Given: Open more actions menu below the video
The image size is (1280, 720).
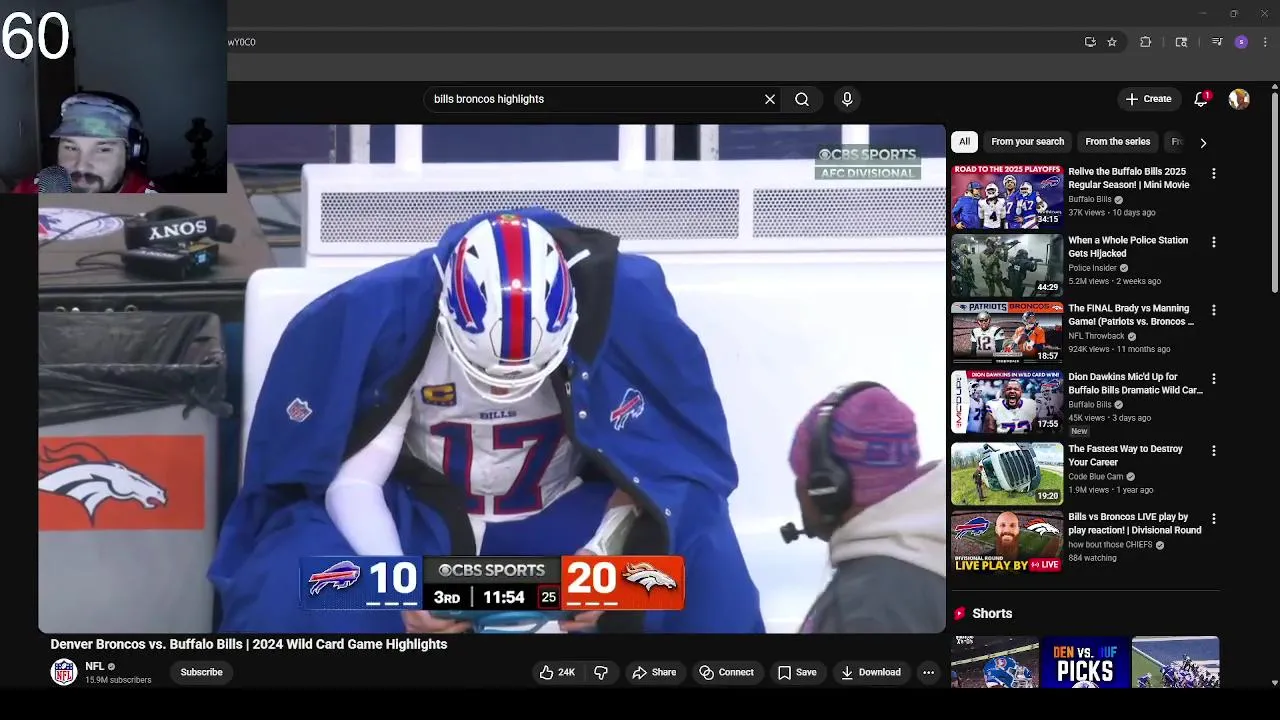Looking at the screenshot, I should [928, 672].
